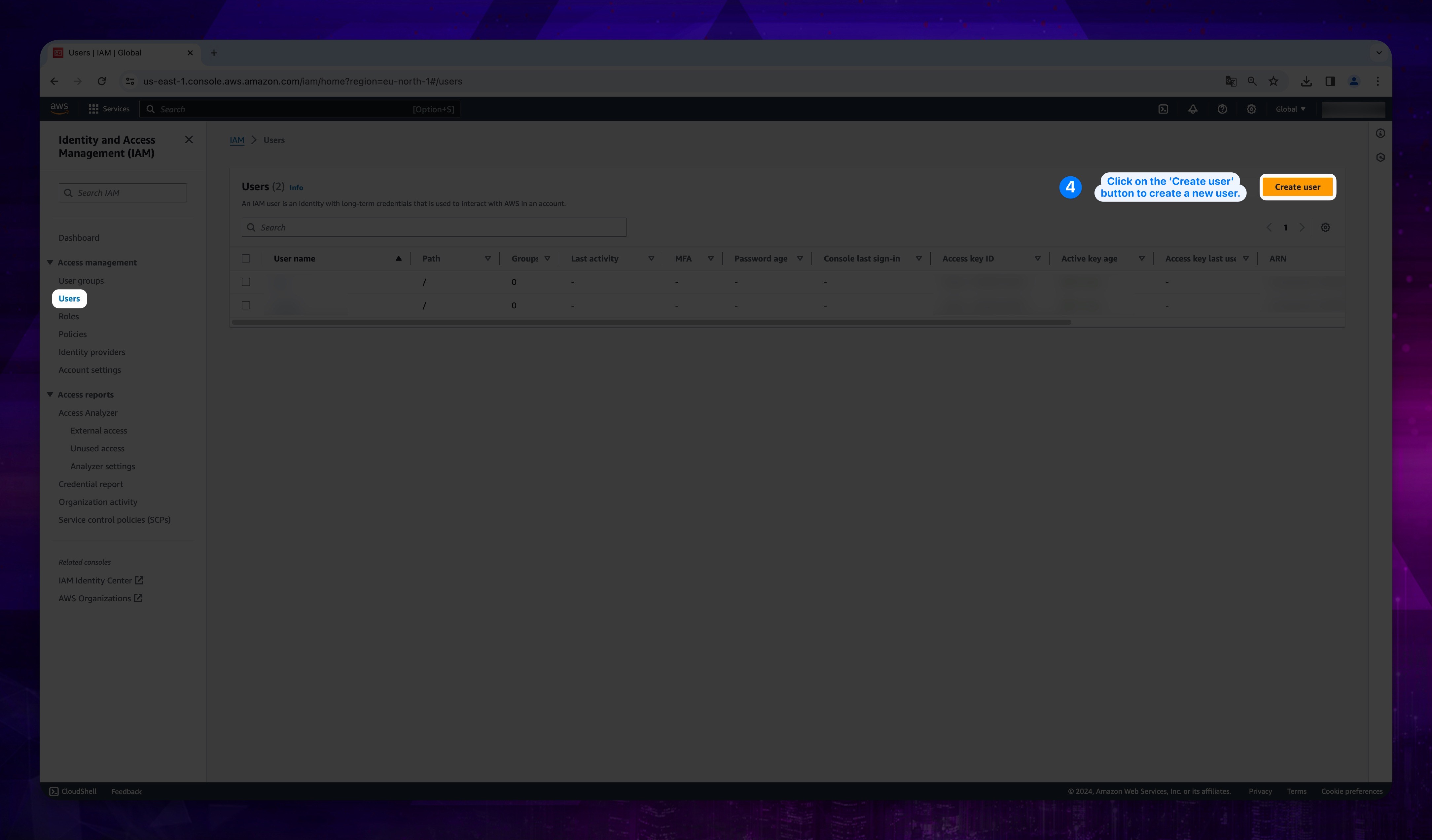Open table preferences gear icon
The image size is (1432, 840).
1325,227
